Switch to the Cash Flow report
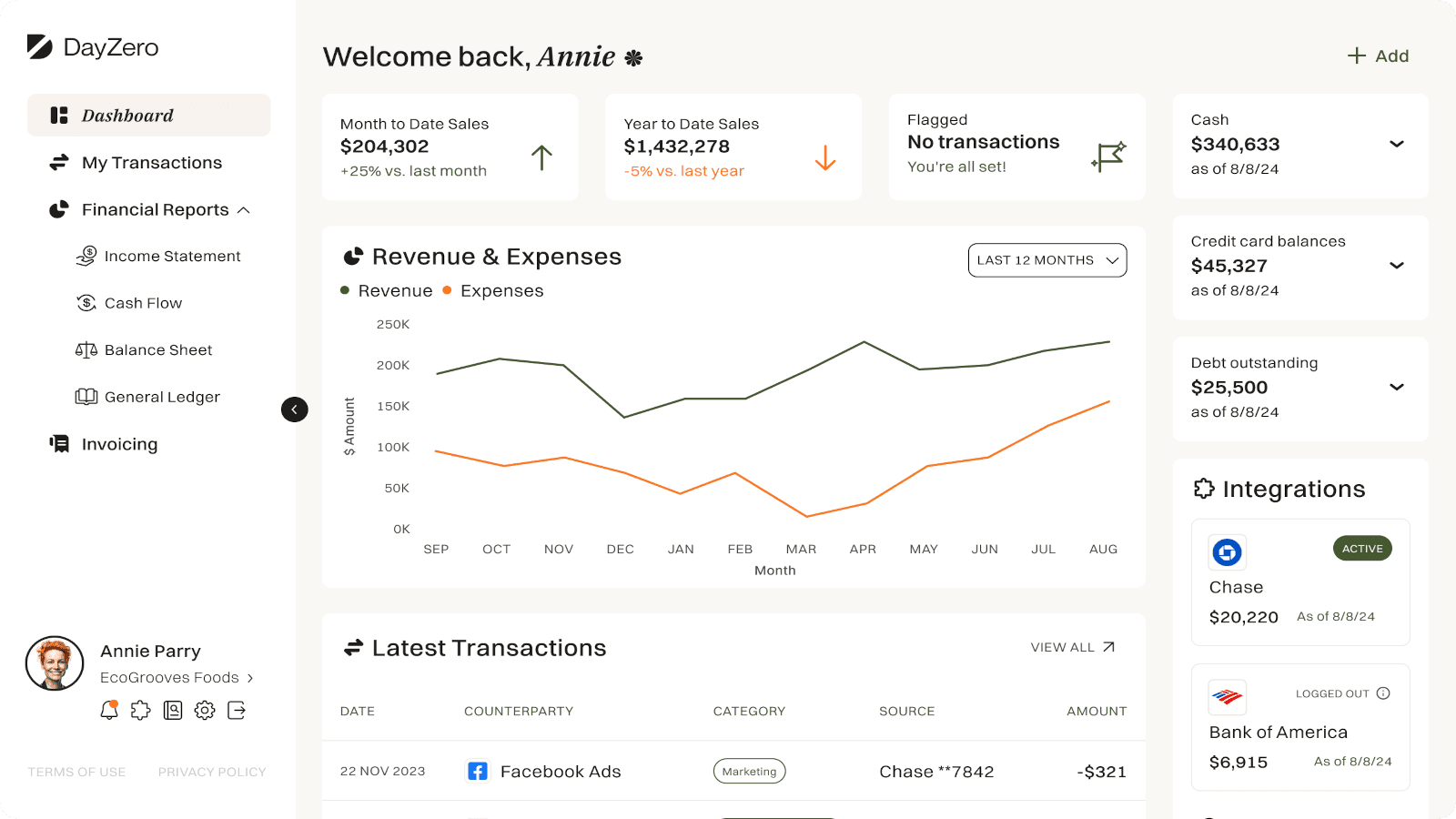This screenshot has height=819, width=1456. coord(143,302)
